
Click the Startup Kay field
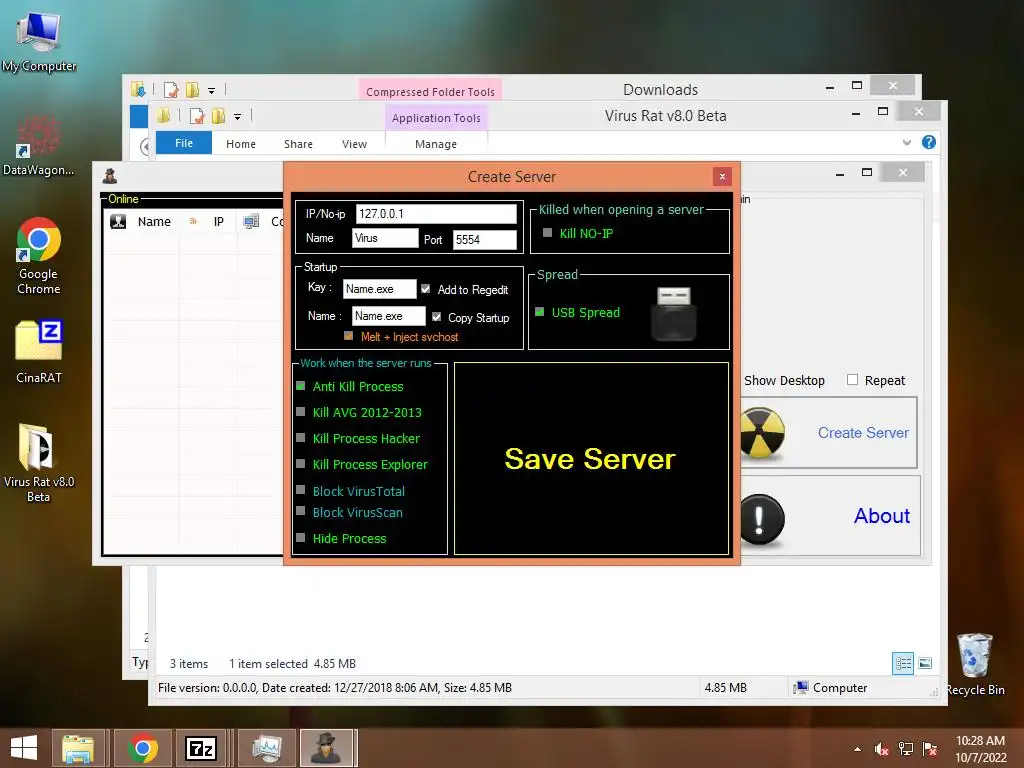(x=379, y=289)
